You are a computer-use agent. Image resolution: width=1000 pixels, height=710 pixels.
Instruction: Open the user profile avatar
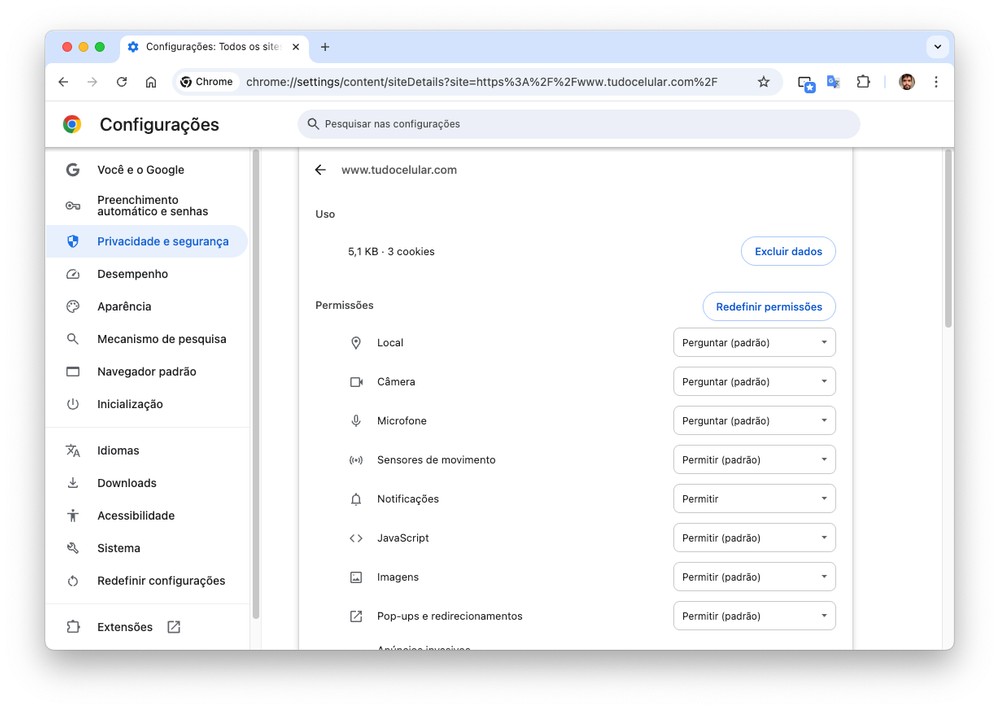click(x=907, y=82)
